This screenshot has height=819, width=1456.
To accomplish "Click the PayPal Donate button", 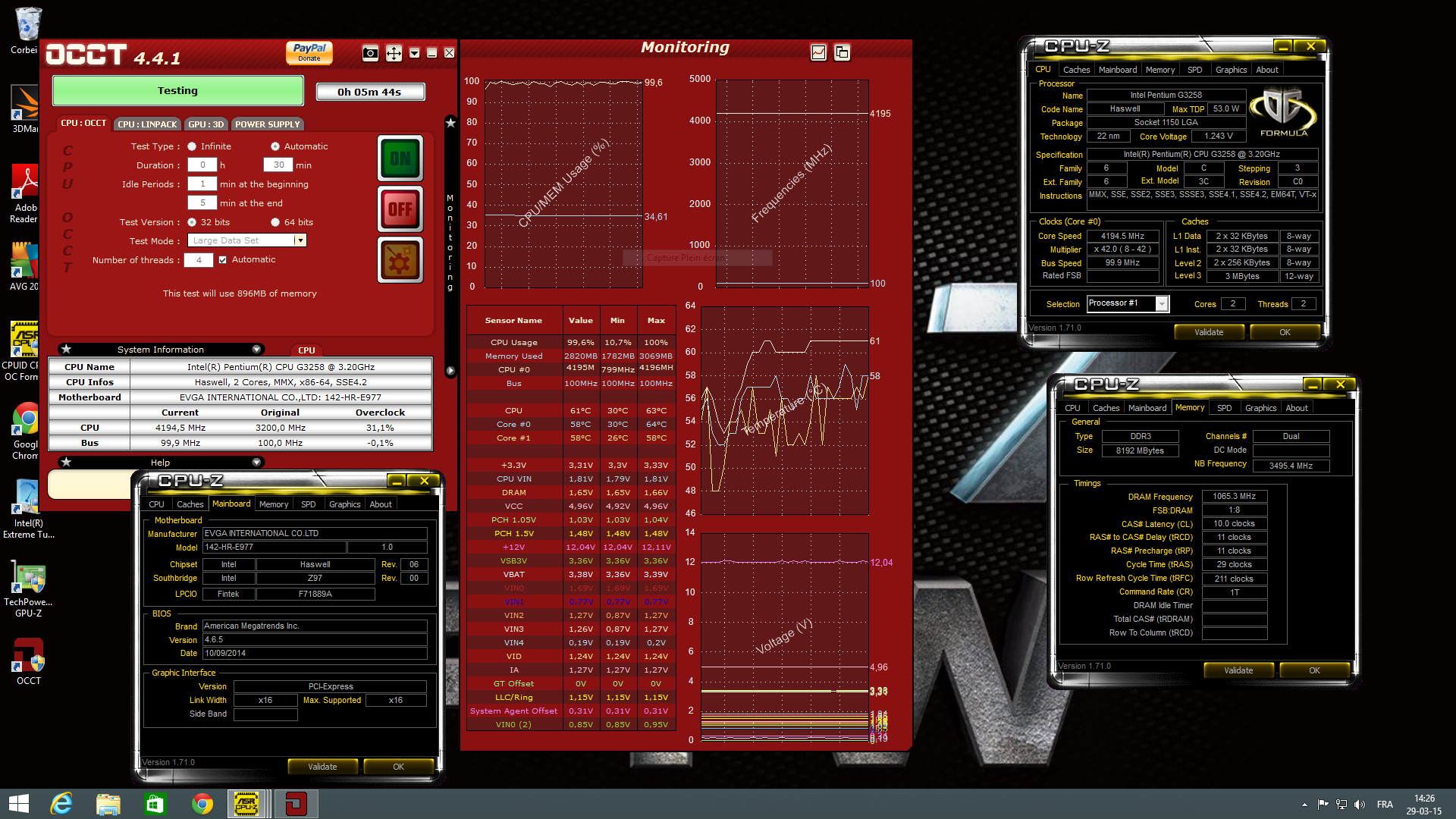I will pyautogui.click(x=309, y=52).
